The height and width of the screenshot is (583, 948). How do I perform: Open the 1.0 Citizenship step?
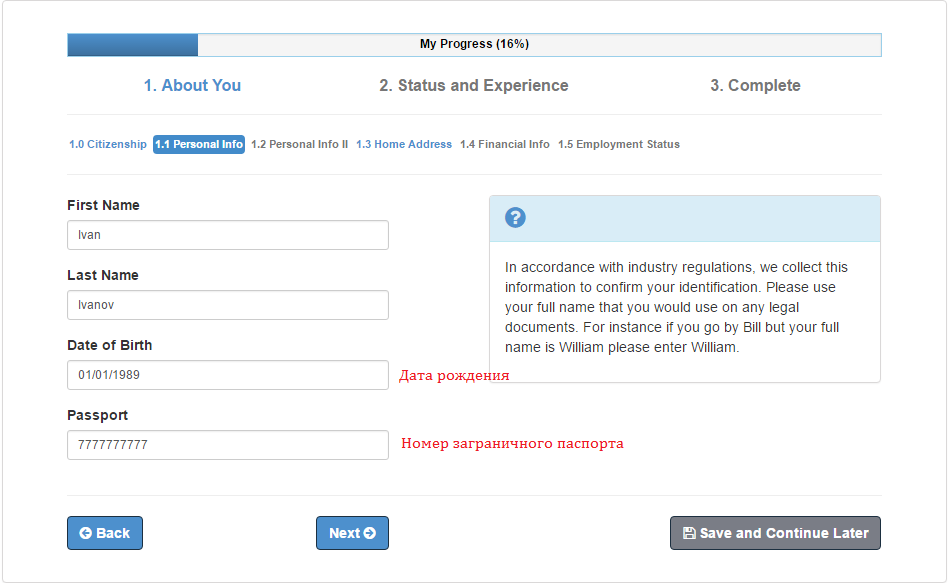pyautogui.click(x=108, y=145)
